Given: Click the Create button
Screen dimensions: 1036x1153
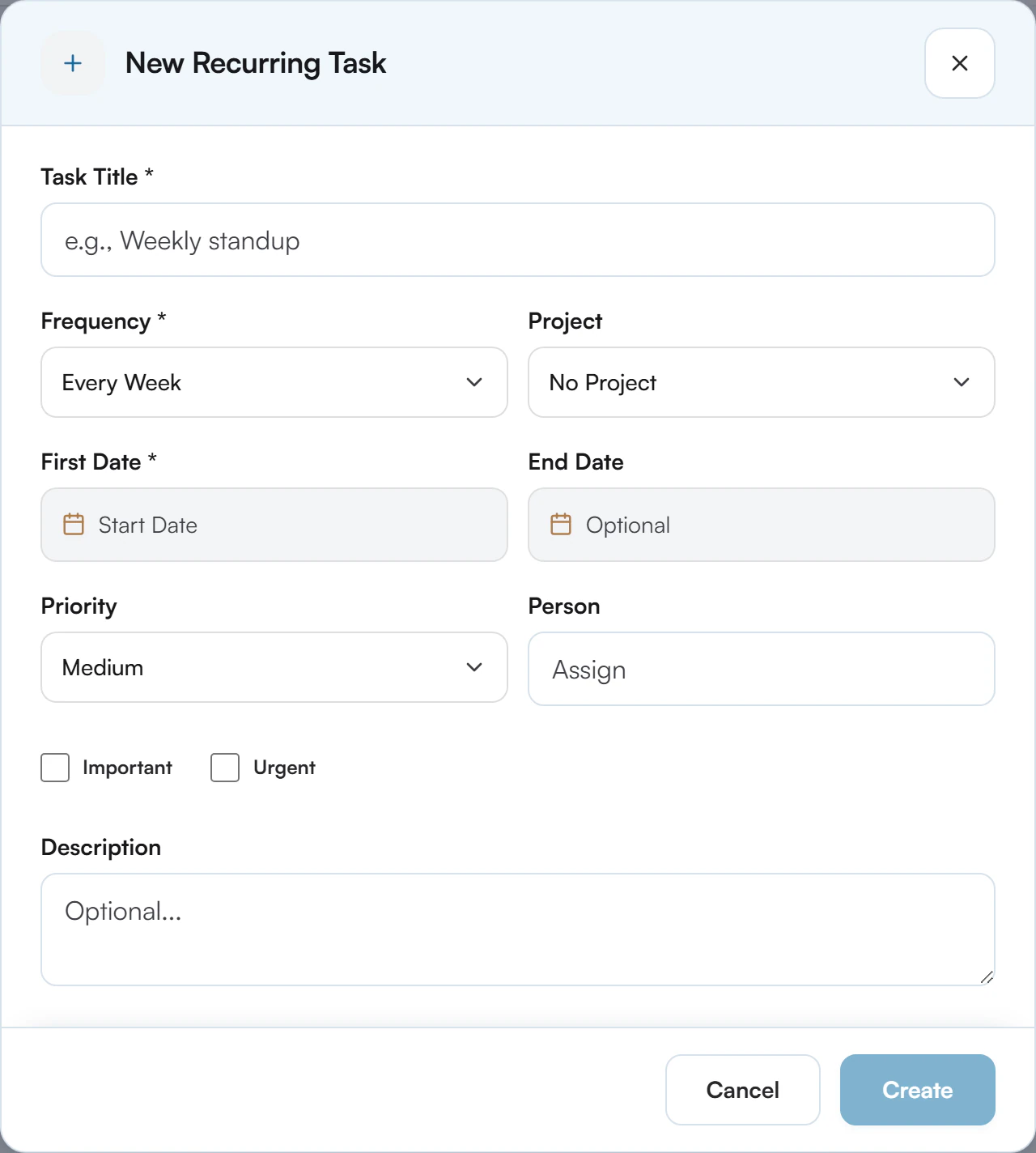Looking at the screenshot, I should (x=918, y=1090).
